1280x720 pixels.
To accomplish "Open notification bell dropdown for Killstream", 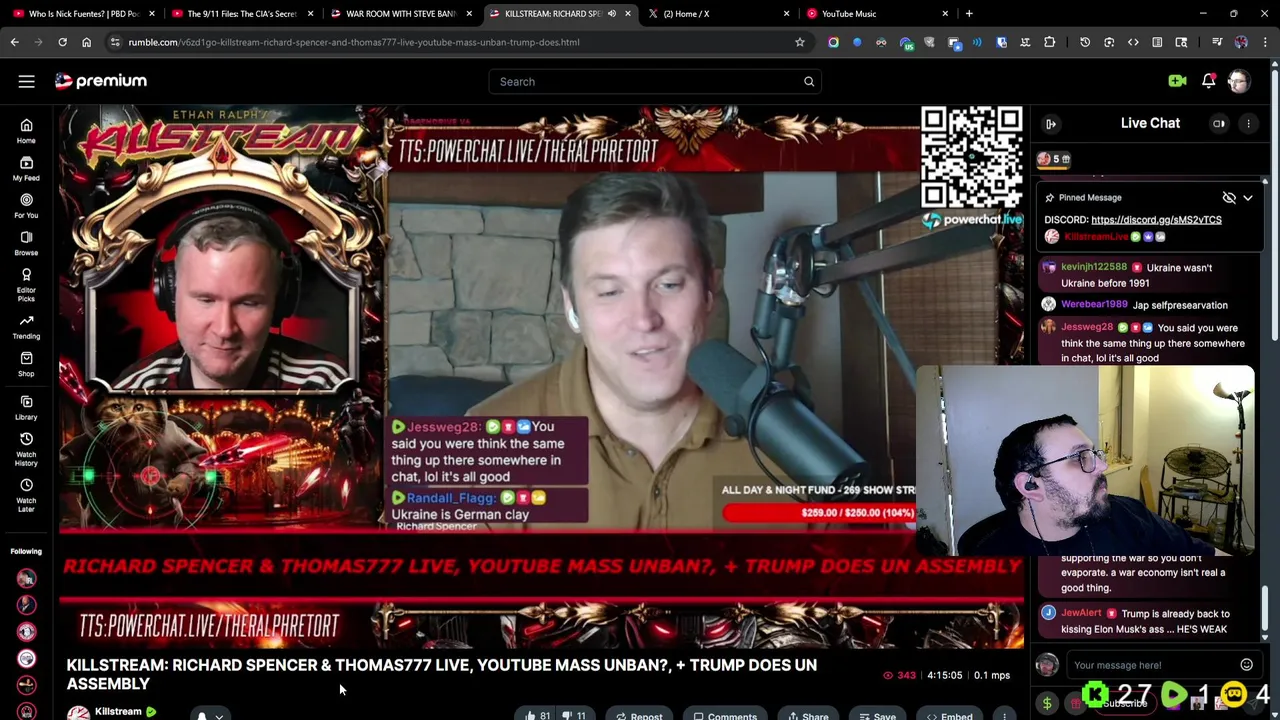I will tap(209, 715).
